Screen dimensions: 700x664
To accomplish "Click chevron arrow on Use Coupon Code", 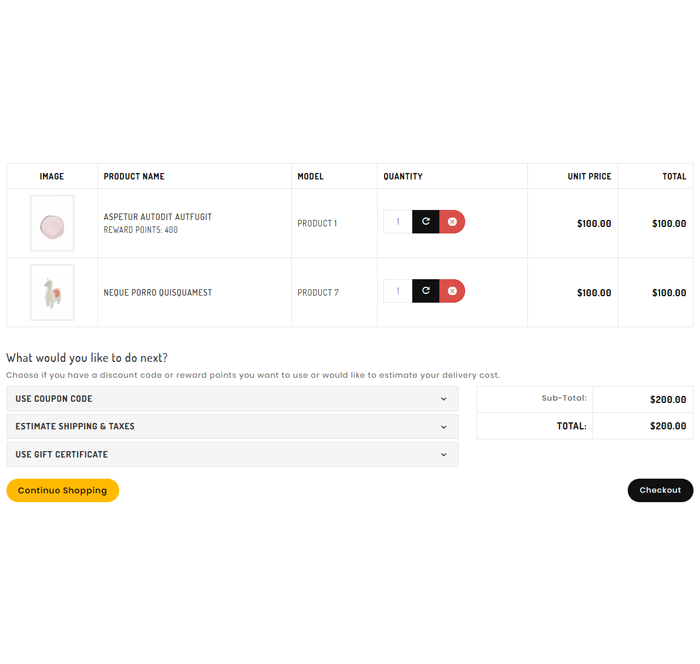I will click(444, 399).
